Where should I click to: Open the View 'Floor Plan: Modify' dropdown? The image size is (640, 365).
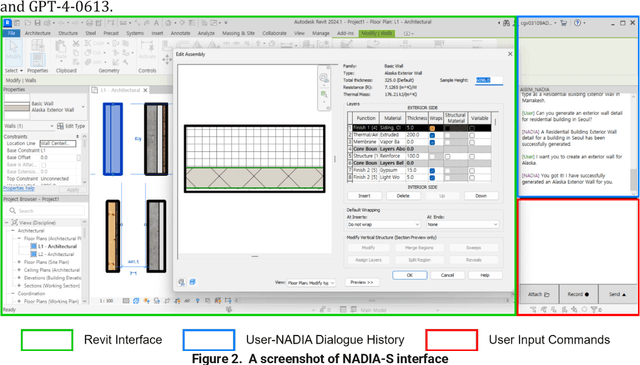pyautogui.click(x=311, y=283)
